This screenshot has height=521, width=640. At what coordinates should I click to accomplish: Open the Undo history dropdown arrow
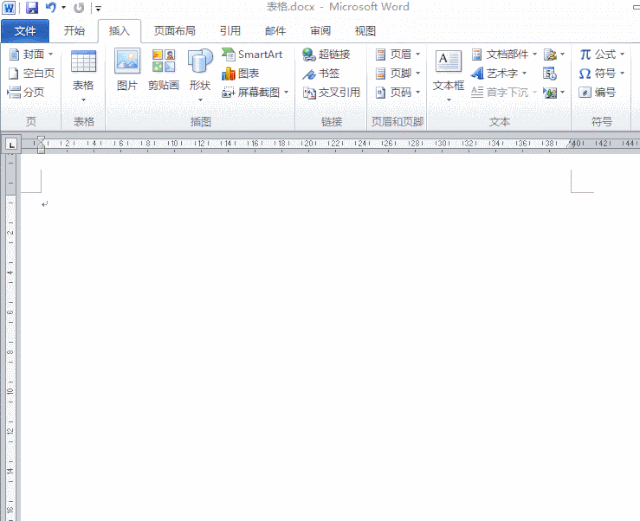(x=63, y=7)
